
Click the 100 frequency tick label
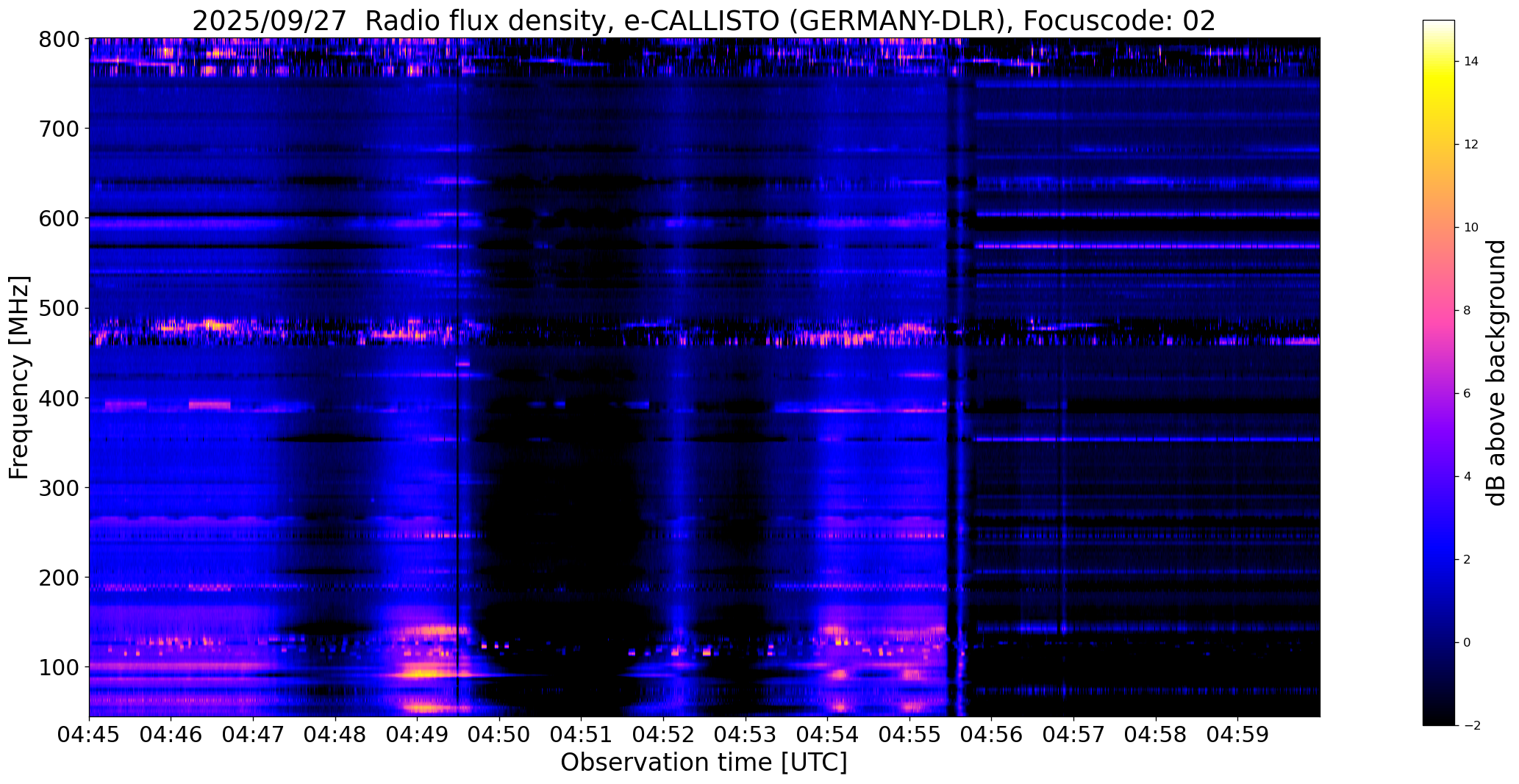[x=58, y=667]
